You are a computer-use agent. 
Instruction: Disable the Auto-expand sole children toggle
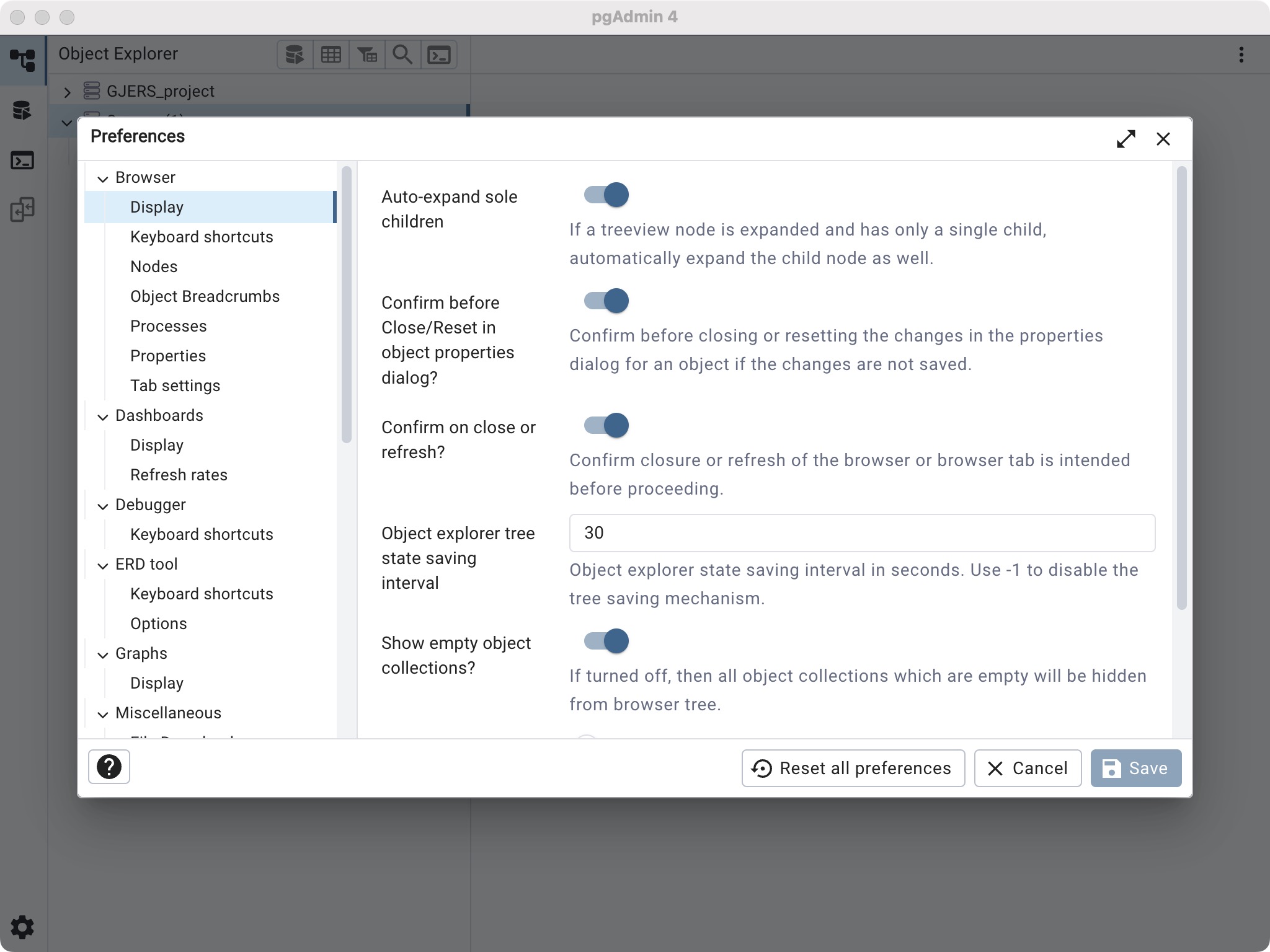pyautogui.click(x=606, y=195)
